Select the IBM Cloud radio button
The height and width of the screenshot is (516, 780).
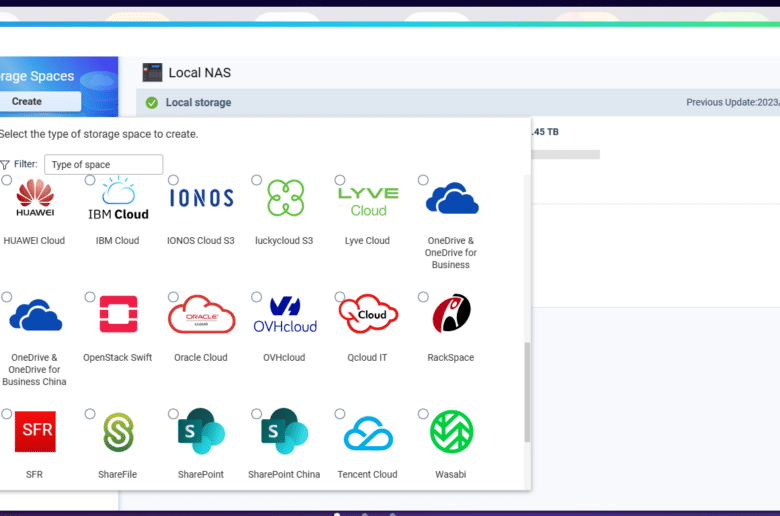point(90,180)
